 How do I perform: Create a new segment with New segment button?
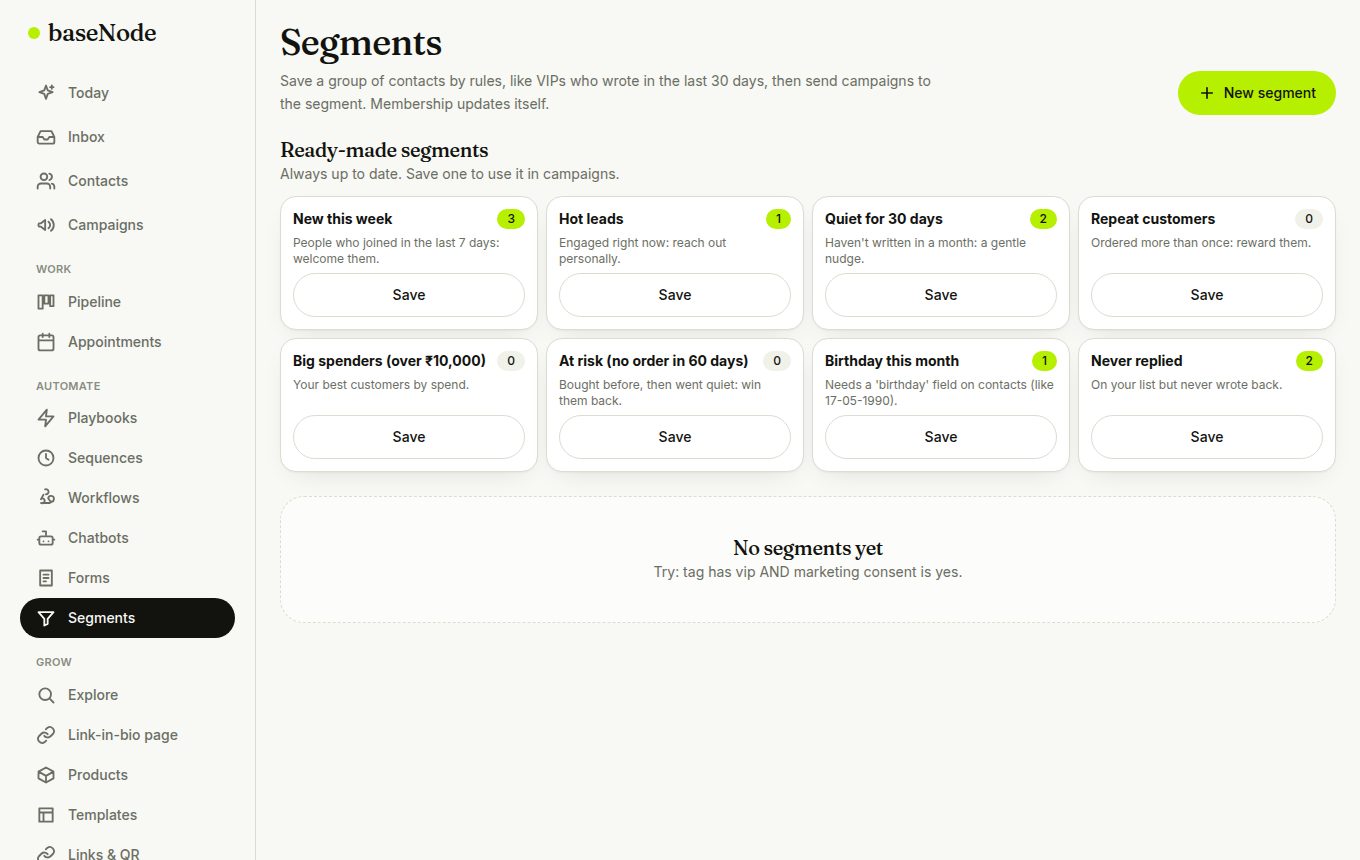click(x=1257, y=93)
